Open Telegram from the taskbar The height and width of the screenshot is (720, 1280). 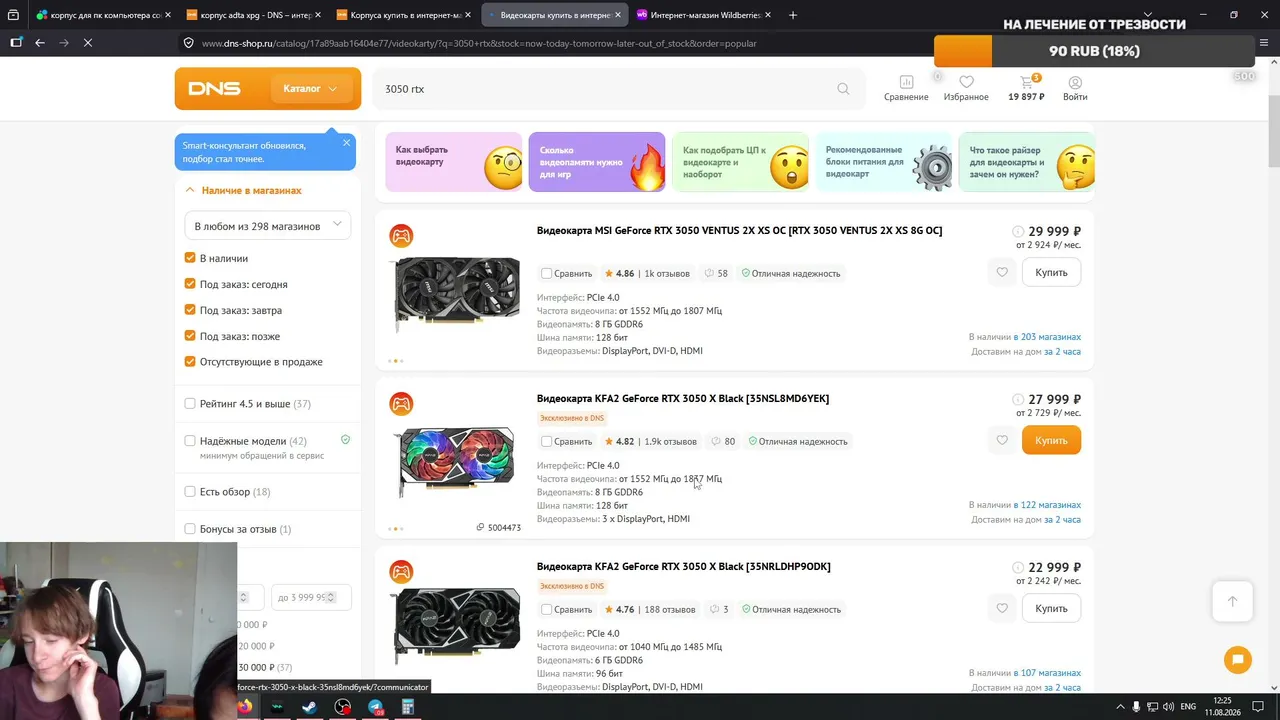coord(375,707)
